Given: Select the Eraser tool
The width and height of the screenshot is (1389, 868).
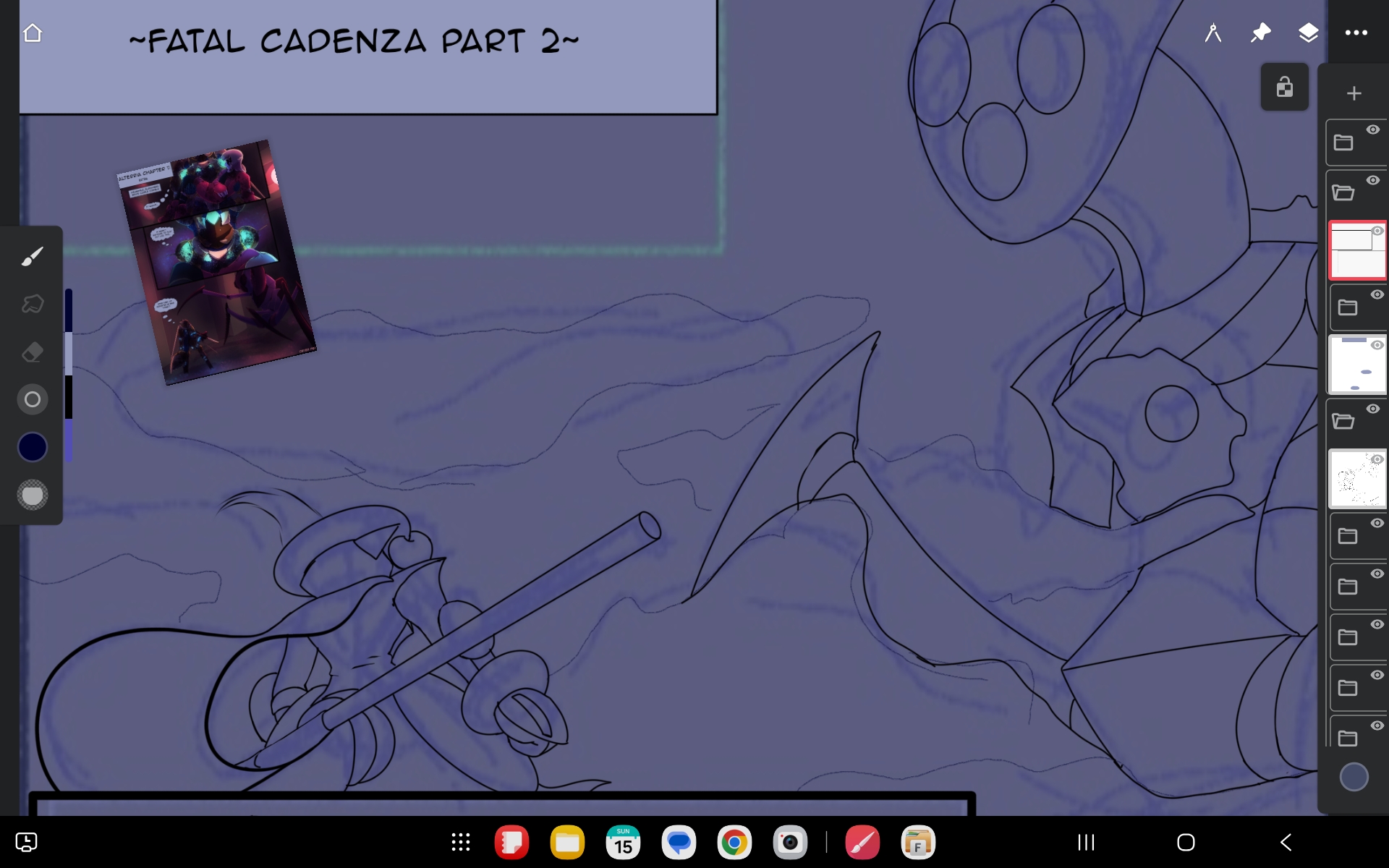Looking at the screenshot, I should point(32,352).
